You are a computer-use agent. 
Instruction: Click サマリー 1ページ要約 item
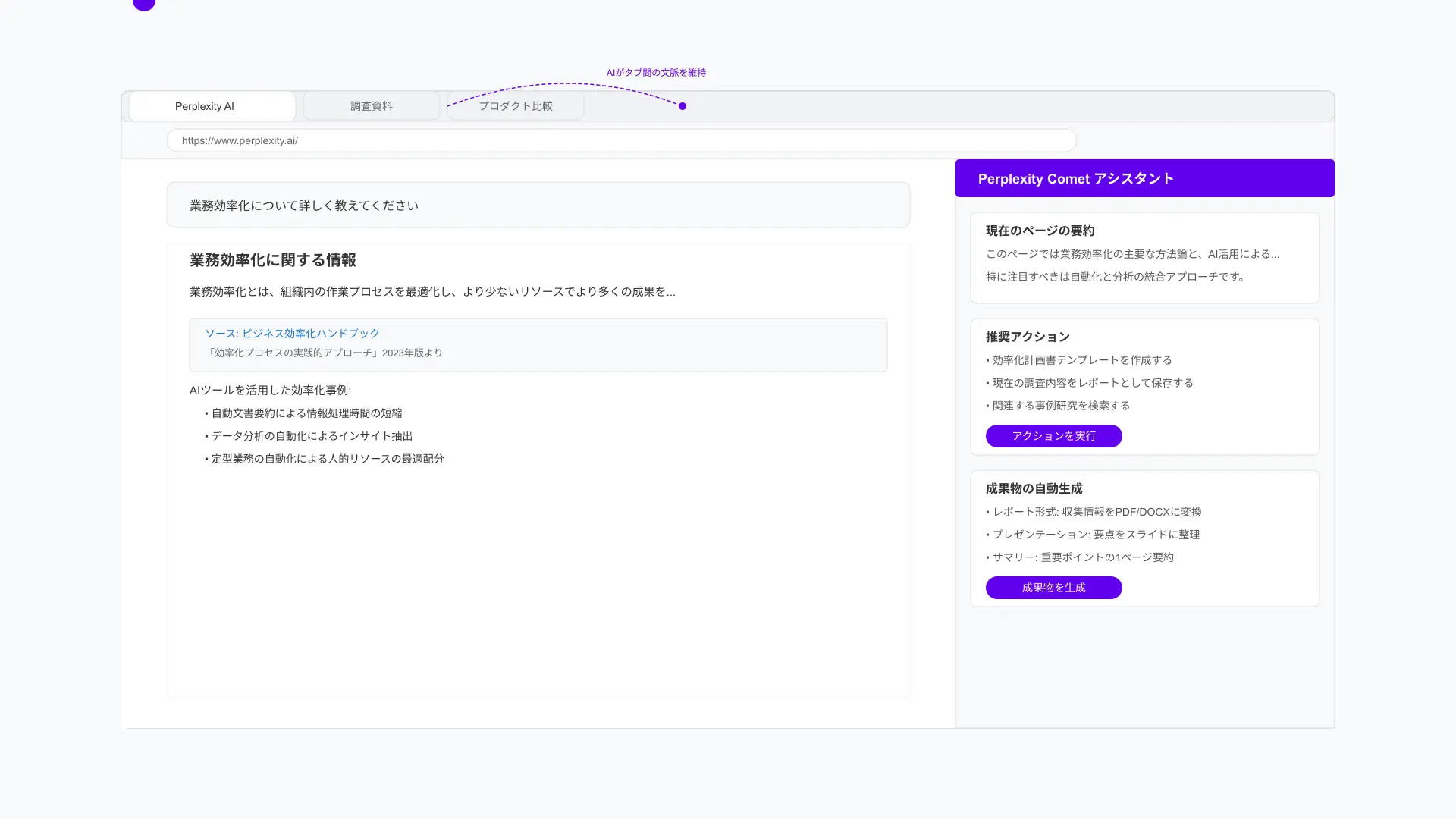[x=1080, y=557]
